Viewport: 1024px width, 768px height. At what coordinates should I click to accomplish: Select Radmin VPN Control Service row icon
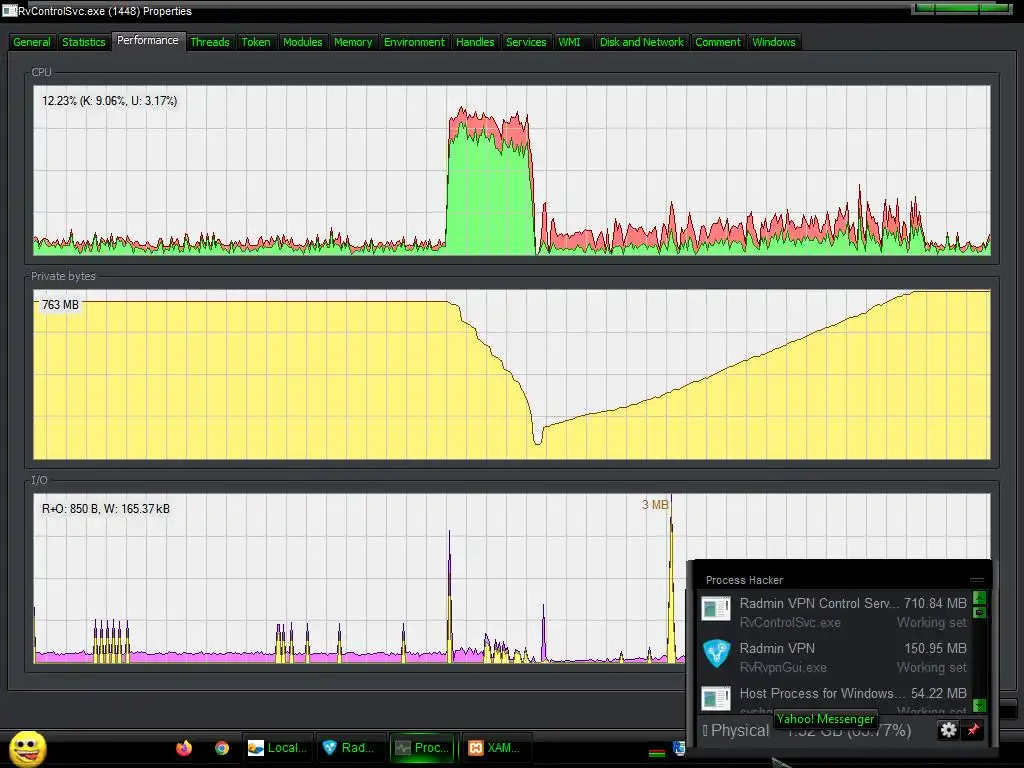point(716,609)
